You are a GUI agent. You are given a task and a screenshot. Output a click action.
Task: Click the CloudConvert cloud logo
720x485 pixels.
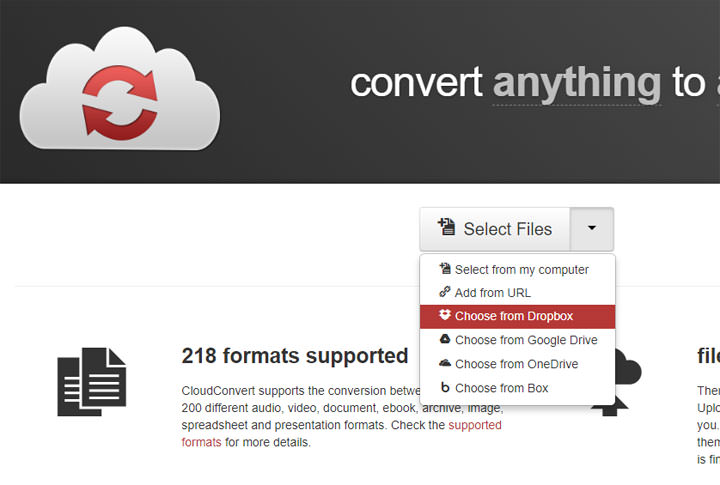(119, 88)
